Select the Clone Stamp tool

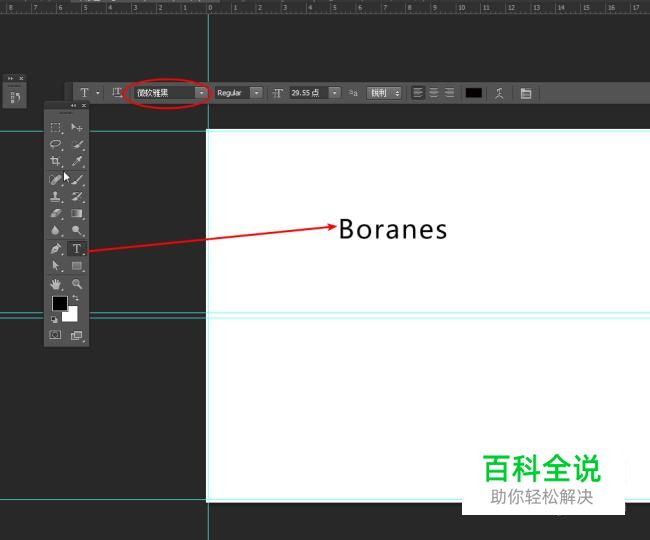click(55, 196)
